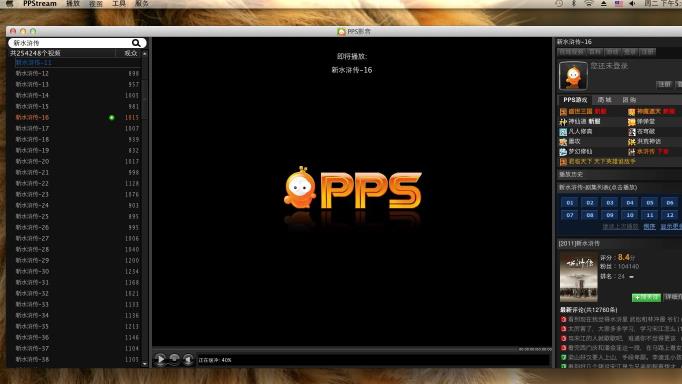Screen dimensions: 682x384
Task: Select 新水浒传-16 in the playlist
Action: [77, 117]
